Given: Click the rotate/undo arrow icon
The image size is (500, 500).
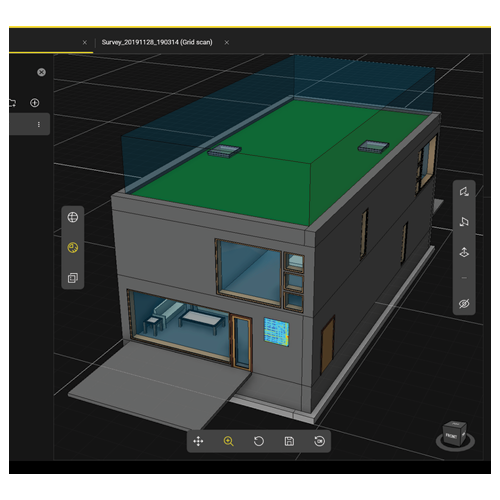Looking at the screenshot, I should [x=259, y=441].
